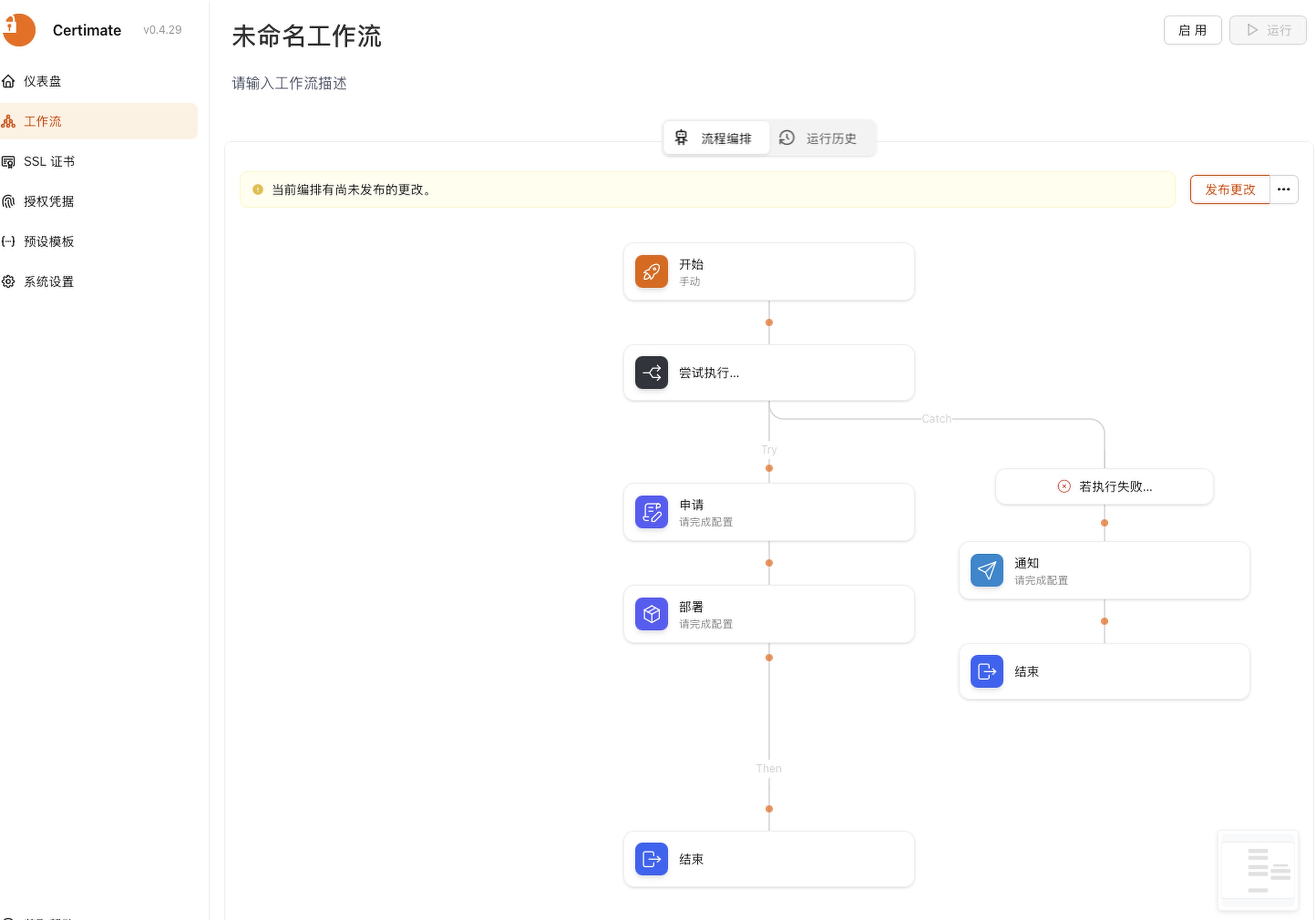This screenshot has height=920, width=1316.
Task: Click the exit icon on bottom 结束 node
Action: point(651,859)
